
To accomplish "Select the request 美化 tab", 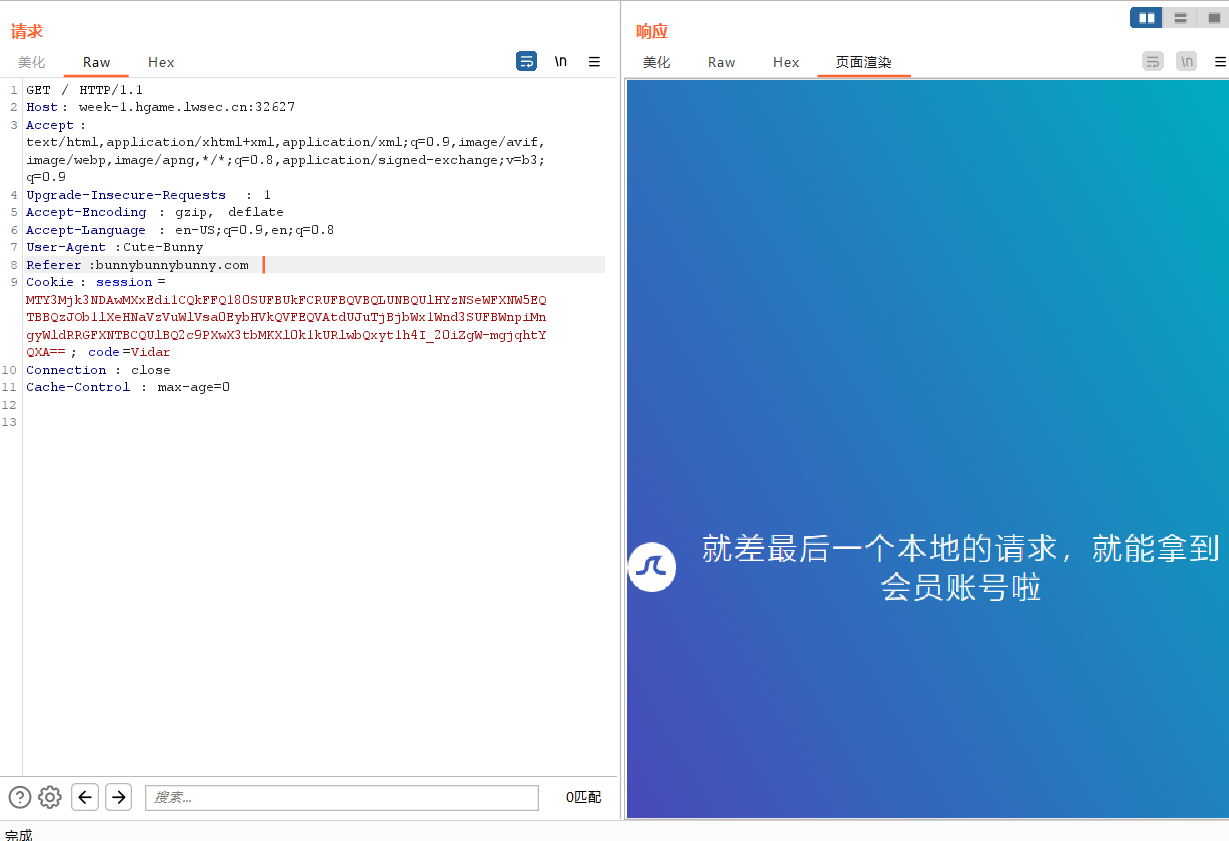I will tap(32, 62).
